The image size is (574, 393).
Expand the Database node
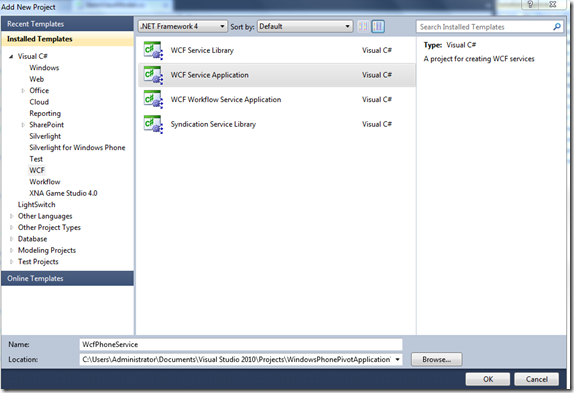11,239
